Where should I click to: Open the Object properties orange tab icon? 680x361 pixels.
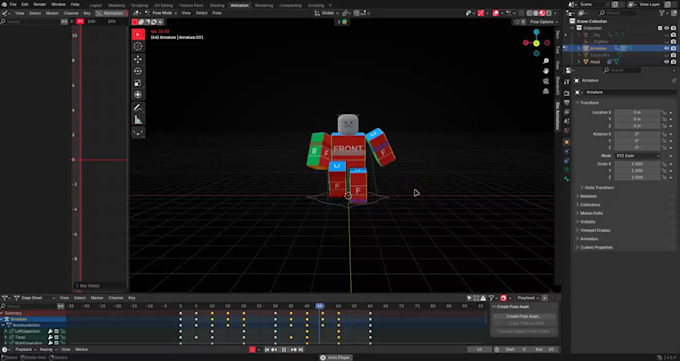(566, 142)
